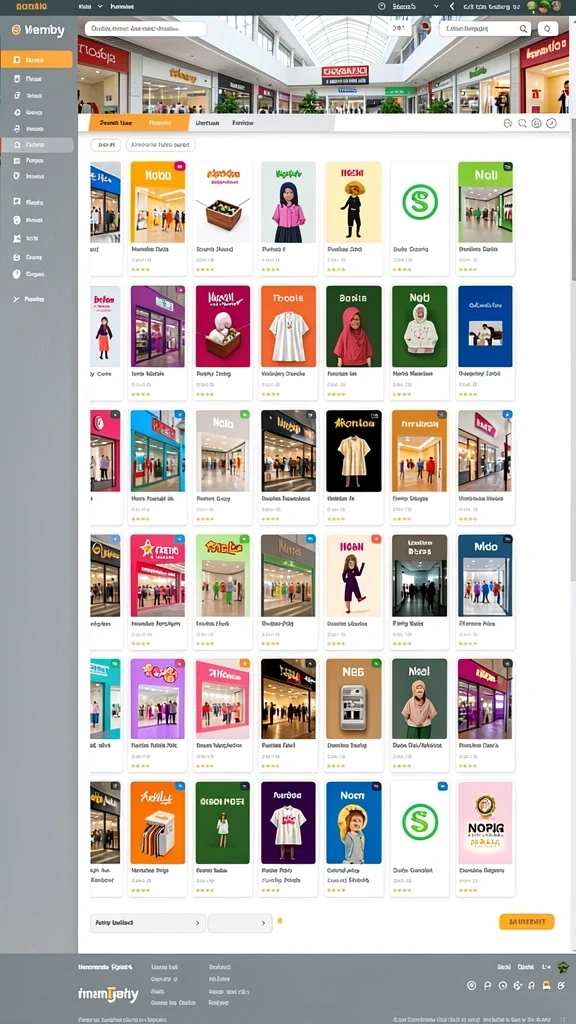Screen dimensions: 576x1024
Task: Open the green Noll store card in the first row
Action: [485, 218]
